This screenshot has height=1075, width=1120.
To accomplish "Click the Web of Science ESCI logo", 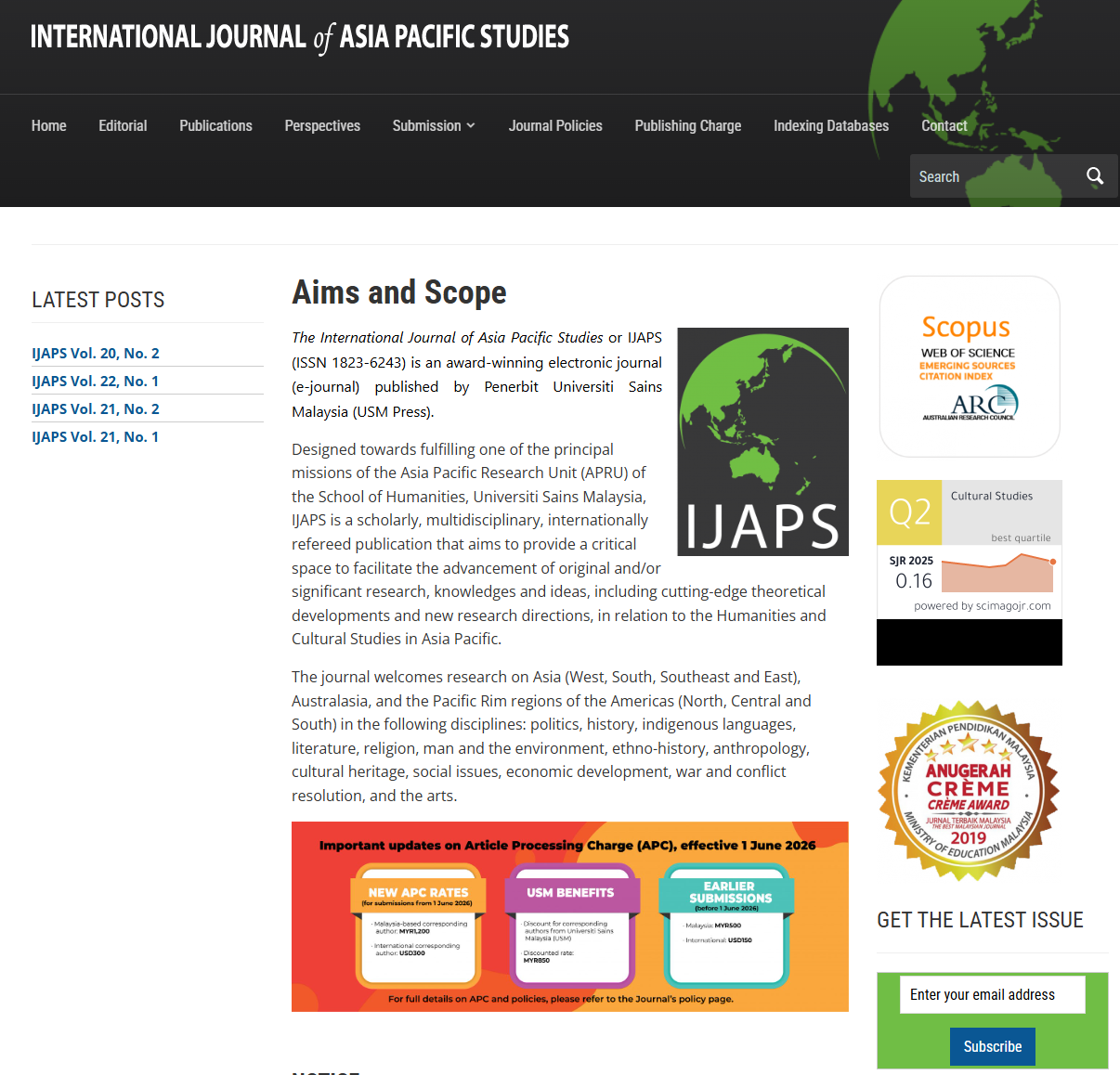I will click(968, 364).
